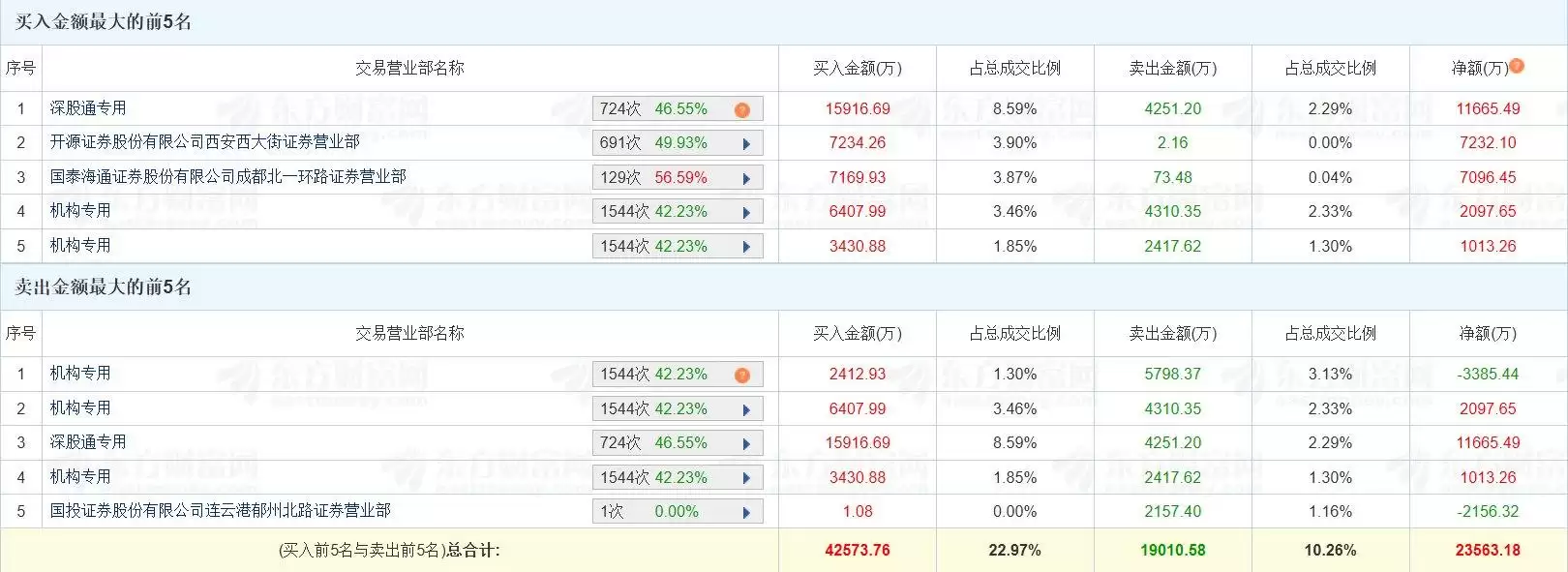
Task: Expand the 国投证券 连云港 row with its blue arrow
Action: point(746,512)
